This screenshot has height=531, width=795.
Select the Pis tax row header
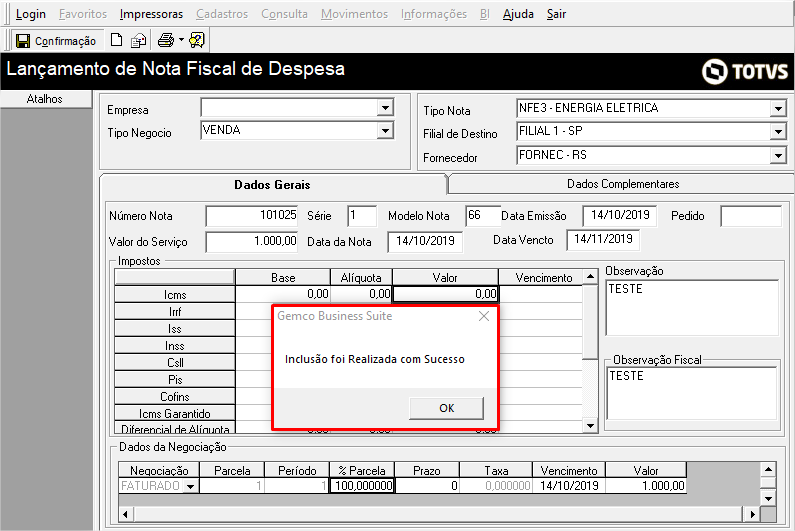tap(175, 380)
